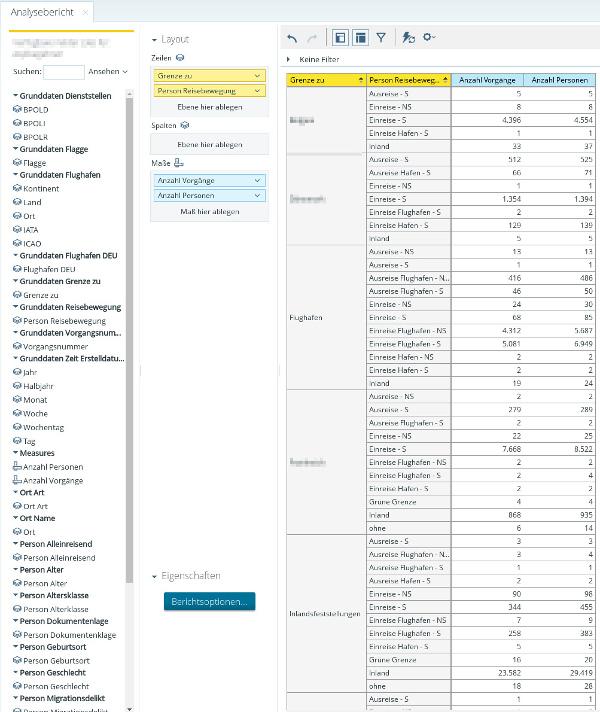Select the Anzahl Vorgänge column header

tap(487, 80)
